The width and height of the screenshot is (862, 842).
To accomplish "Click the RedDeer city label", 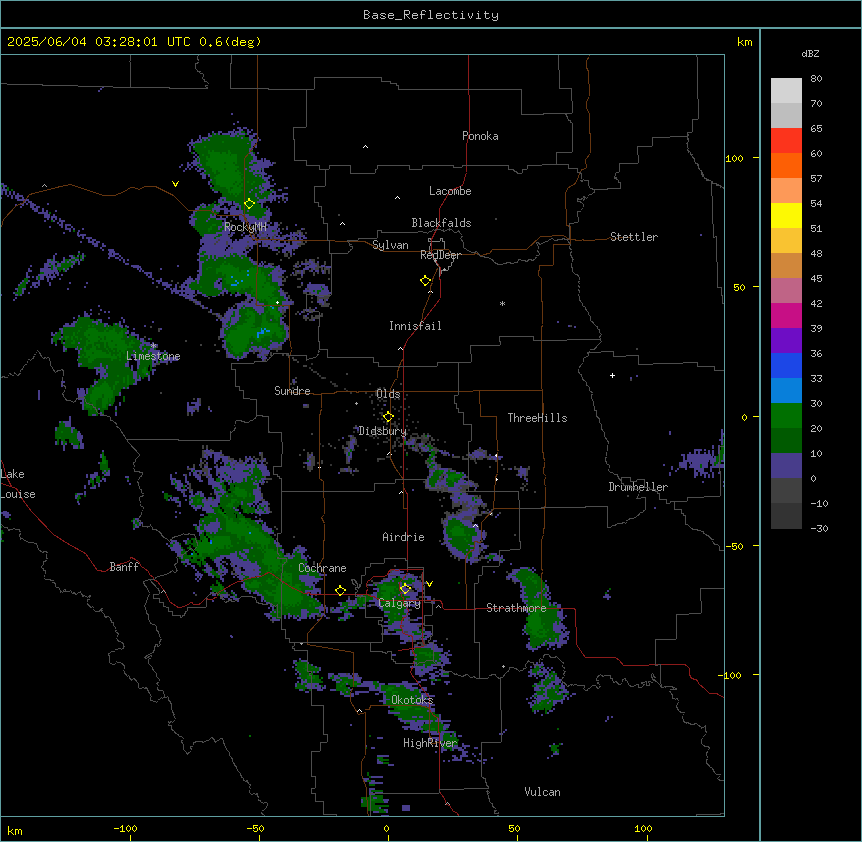I will coord(440,255).
